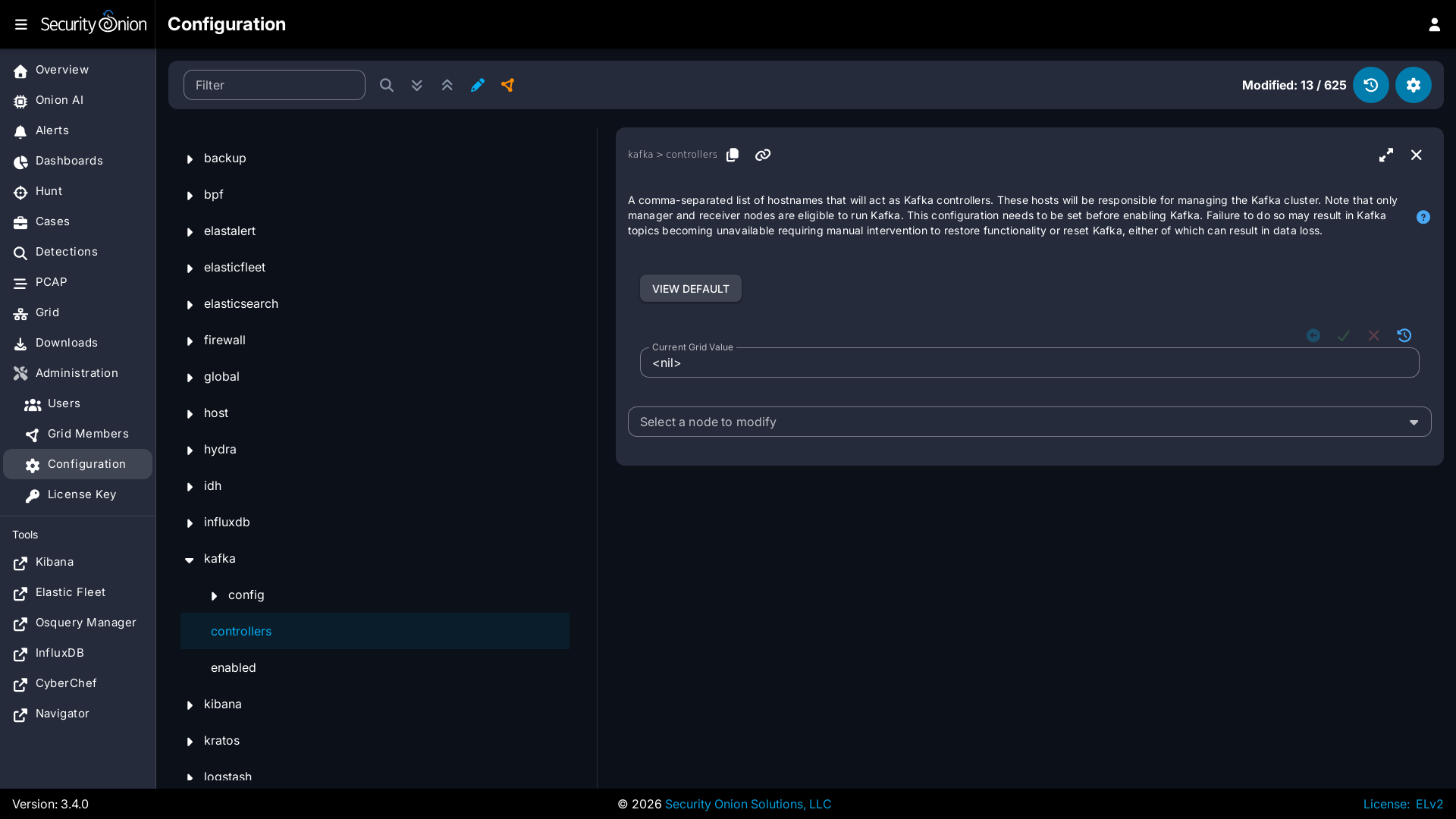Image resolution: width=1456 pixels, height=819 pixels.
Task: Click the License: ELv2 link
Action: (1403, 804)
